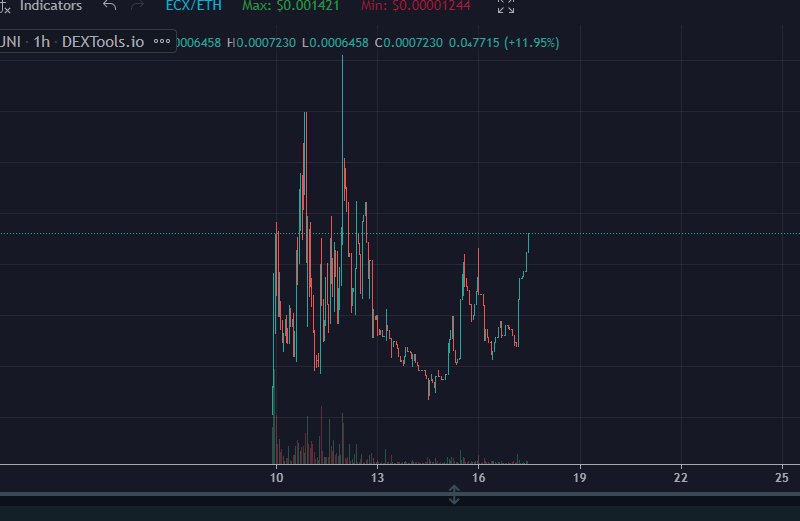
Task: Click the pane resize handle below chart
Action: point(454,494)
